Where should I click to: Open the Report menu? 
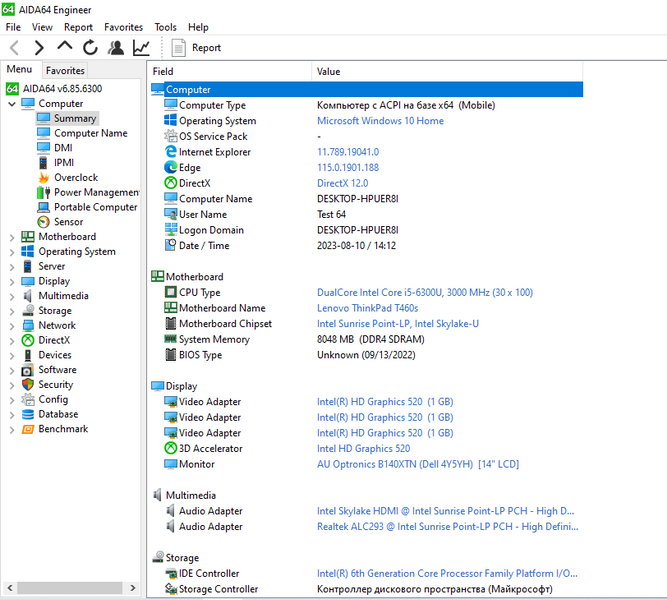(78, 27)
